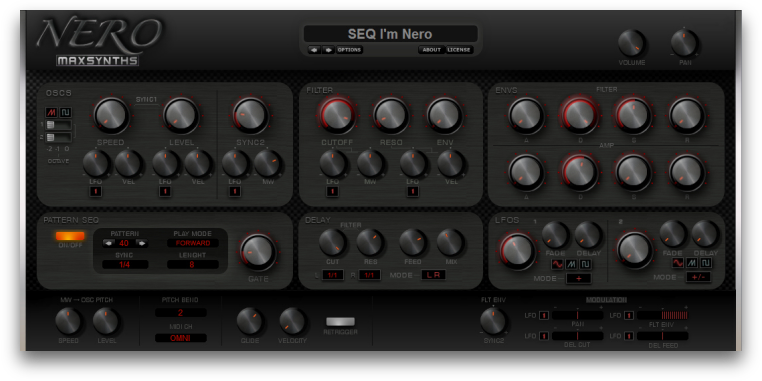Click the Pattern Seq GATE knob
Image resolution: width=762 pixels, height=381 pixels.
click(258, 252)
